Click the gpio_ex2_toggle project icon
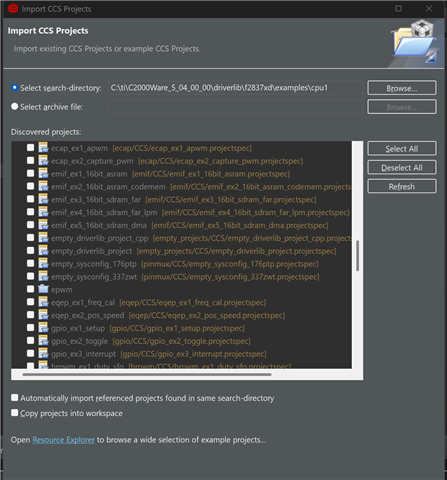Image resolution: width=447 pixels, height=480 pixels. point(43,341)
